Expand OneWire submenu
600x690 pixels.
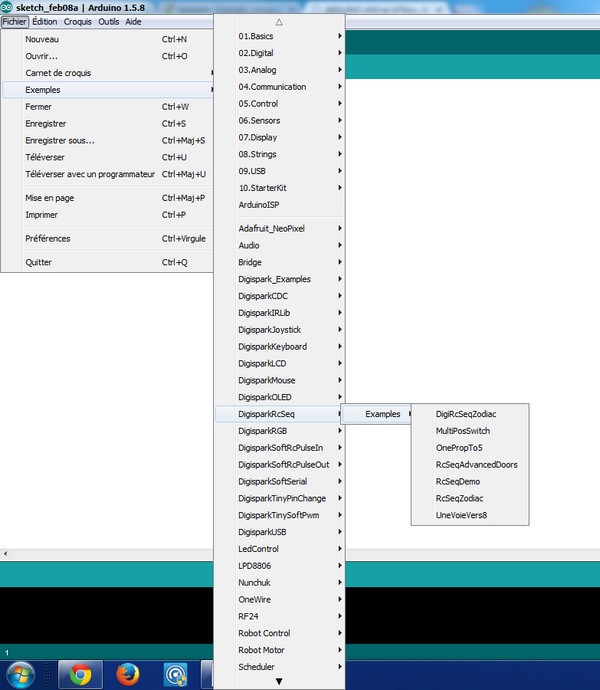280,600
